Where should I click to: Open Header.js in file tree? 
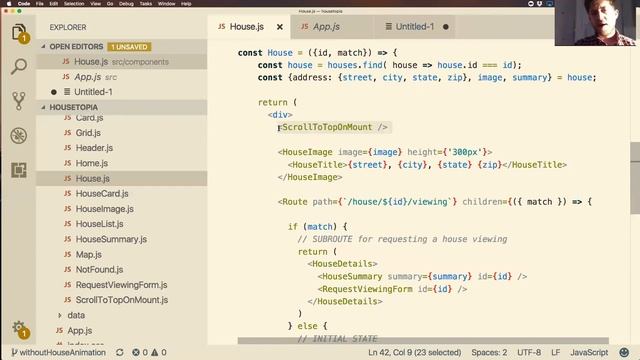tap(122, 148)
